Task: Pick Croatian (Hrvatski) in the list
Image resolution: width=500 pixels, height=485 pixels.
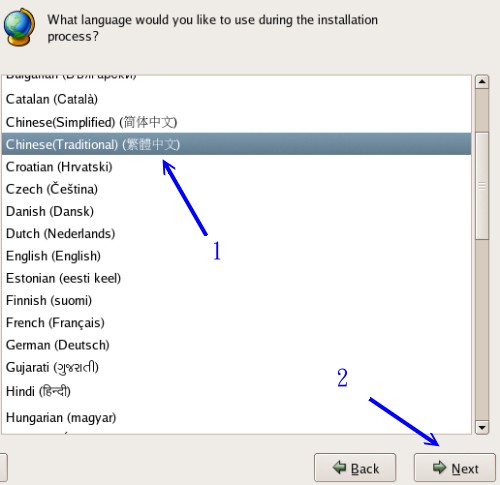Action: (236, 167)
